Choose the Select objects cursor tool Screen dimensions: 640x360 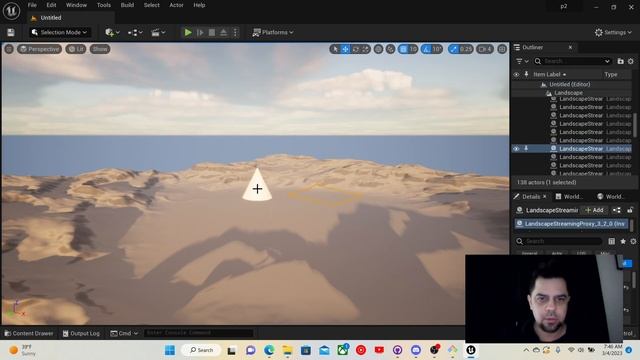[x=335, y=49]
